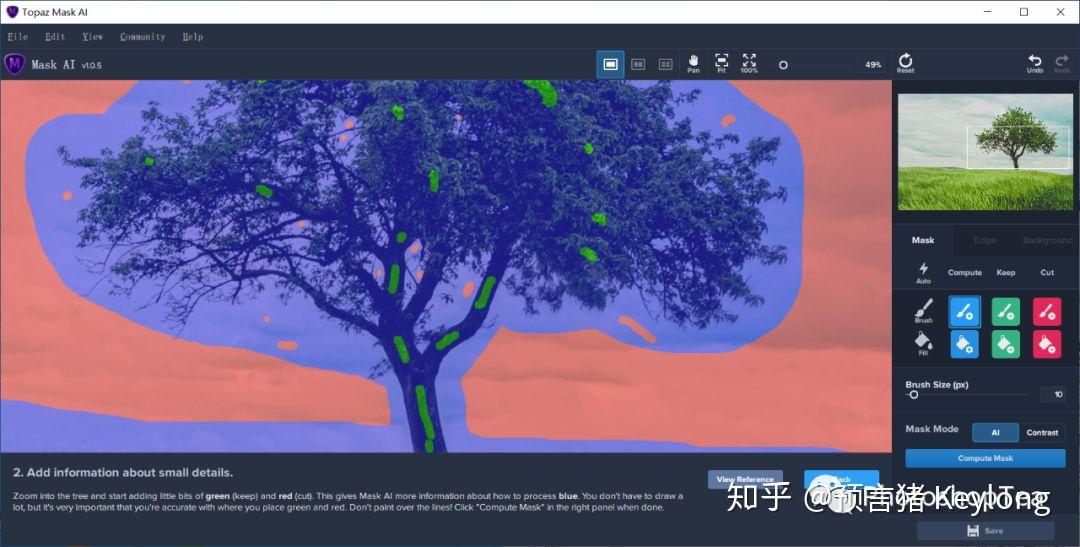The height and width of the screenshot is (547, 1080).
Task: Choose the red Cut fill bucket
Action: [1047, 344]
